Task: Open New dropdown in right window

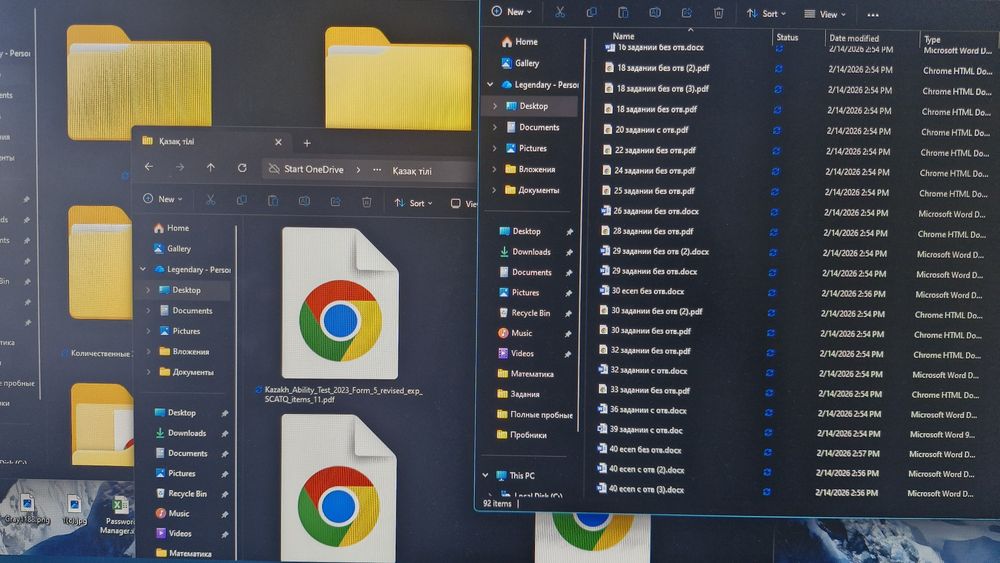Action: pyautogui.click(x=511, y=11)
